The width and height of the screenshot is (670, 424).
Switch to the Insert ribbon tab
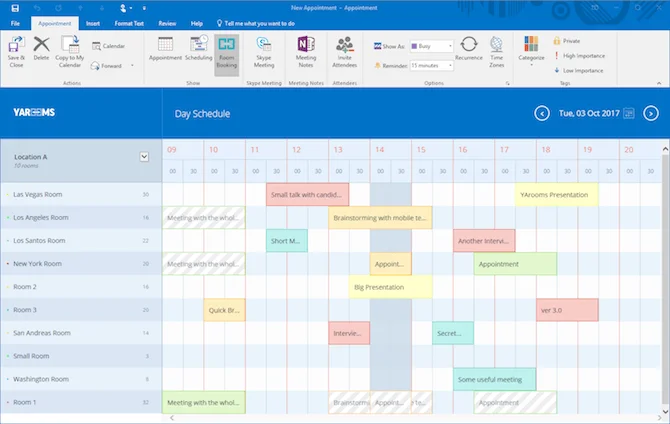point(92,22)
